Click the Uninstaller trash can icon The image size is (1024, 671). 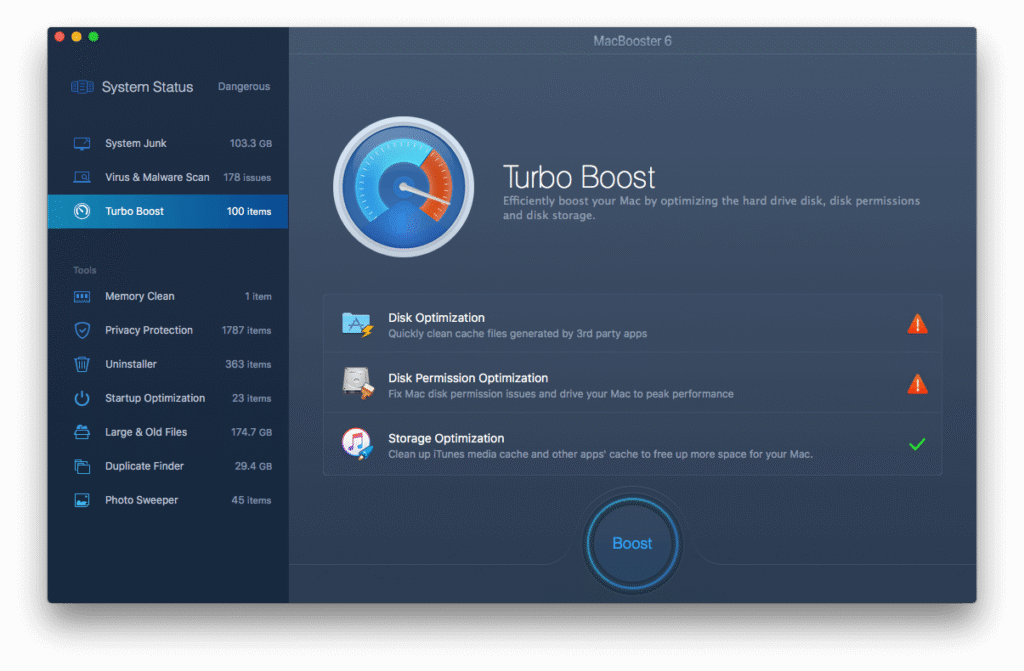point(82,365)
